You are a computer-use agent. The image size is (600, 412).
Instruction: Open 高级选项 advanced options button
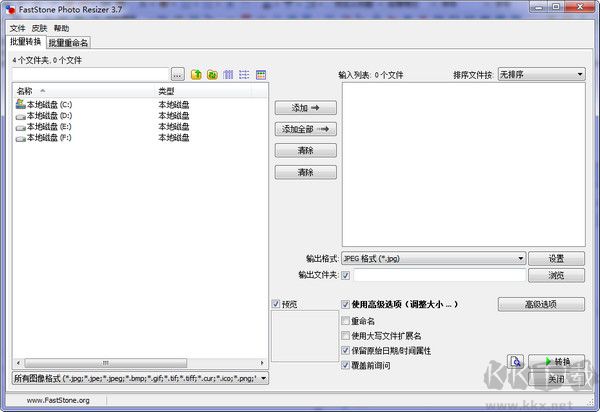541,305
